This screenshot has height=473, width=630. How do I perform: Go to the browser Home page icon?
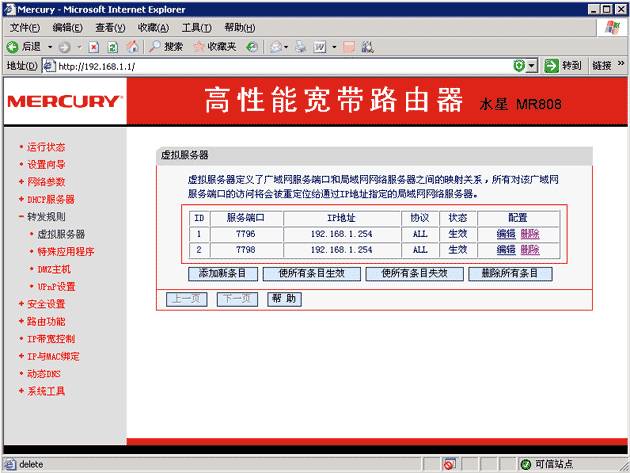pyautogui.click(x=132, y=47)
